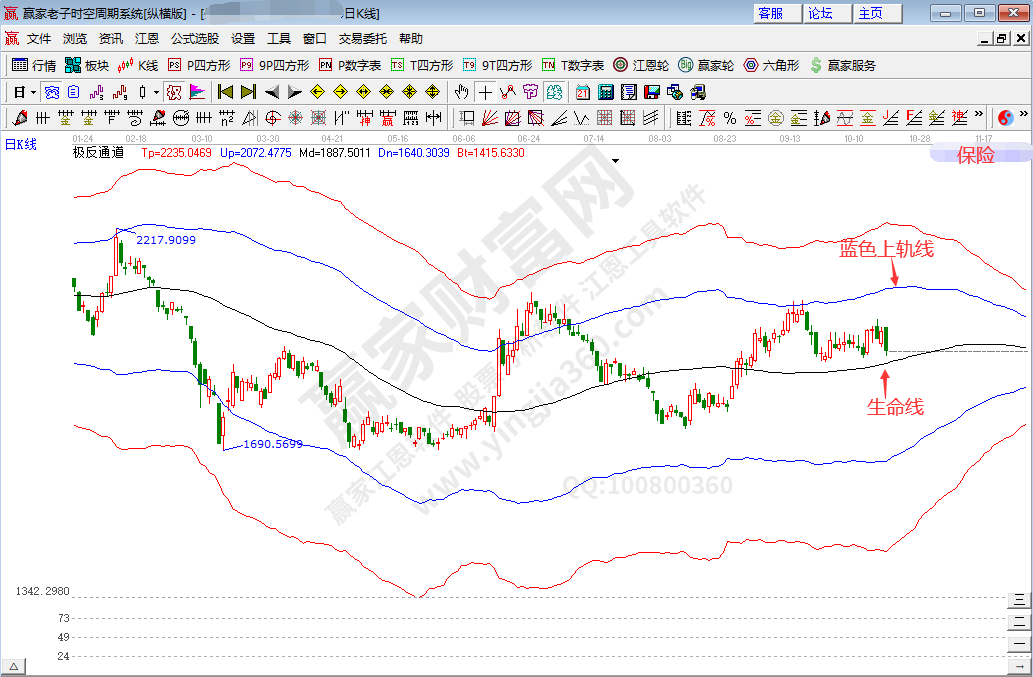Image resolution: width=1033 pixels, height=677 pixels.
Task: Toggle the crosshair cursor button
Action: tap(484, 92)
